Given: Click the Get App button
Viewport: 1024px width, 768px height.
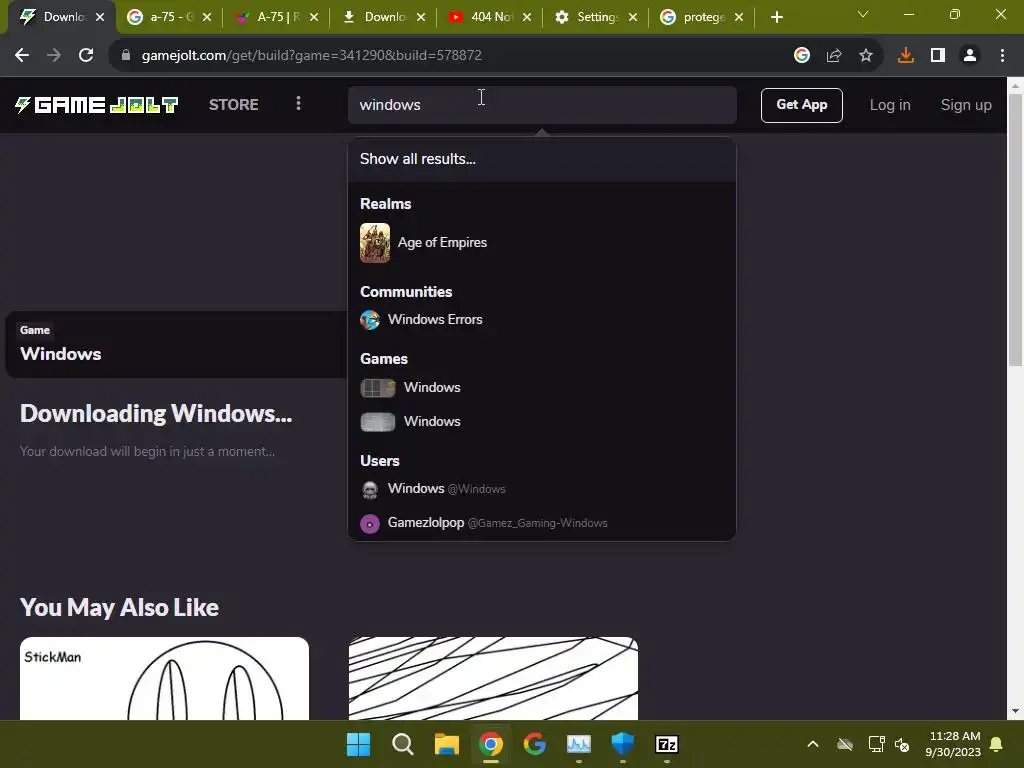Looking at the screenshot, I should (801, 105).
